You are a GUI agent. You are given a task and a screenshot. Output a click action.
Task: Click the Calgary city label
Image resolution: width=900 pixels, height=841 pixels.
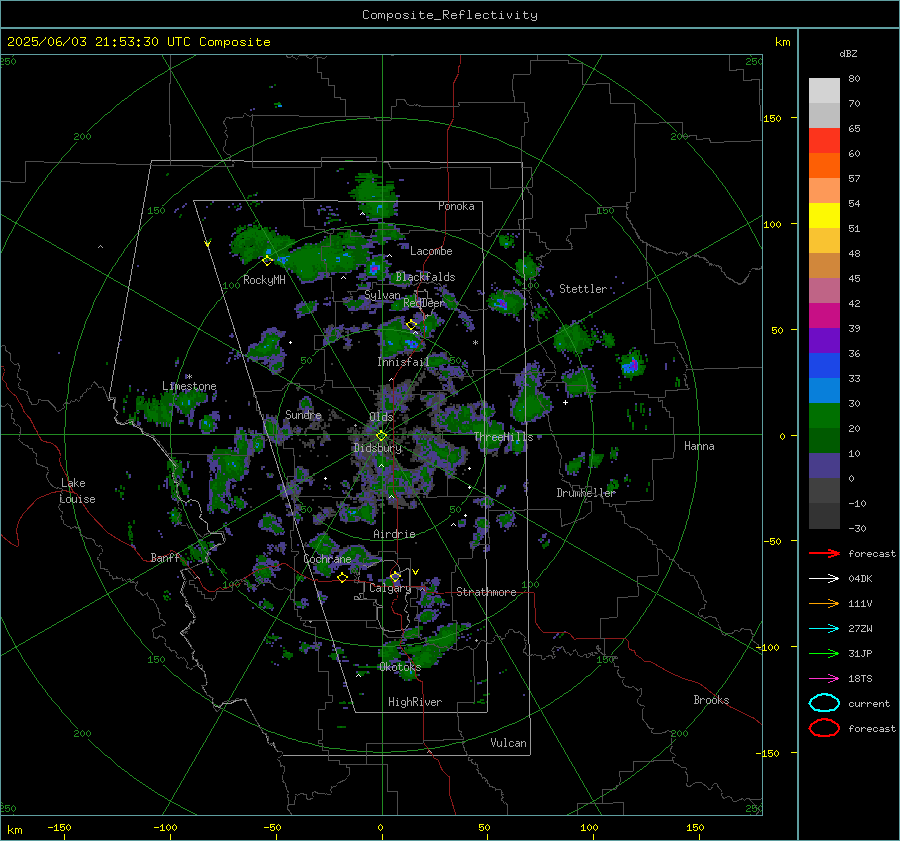click(x=390, y=588)
